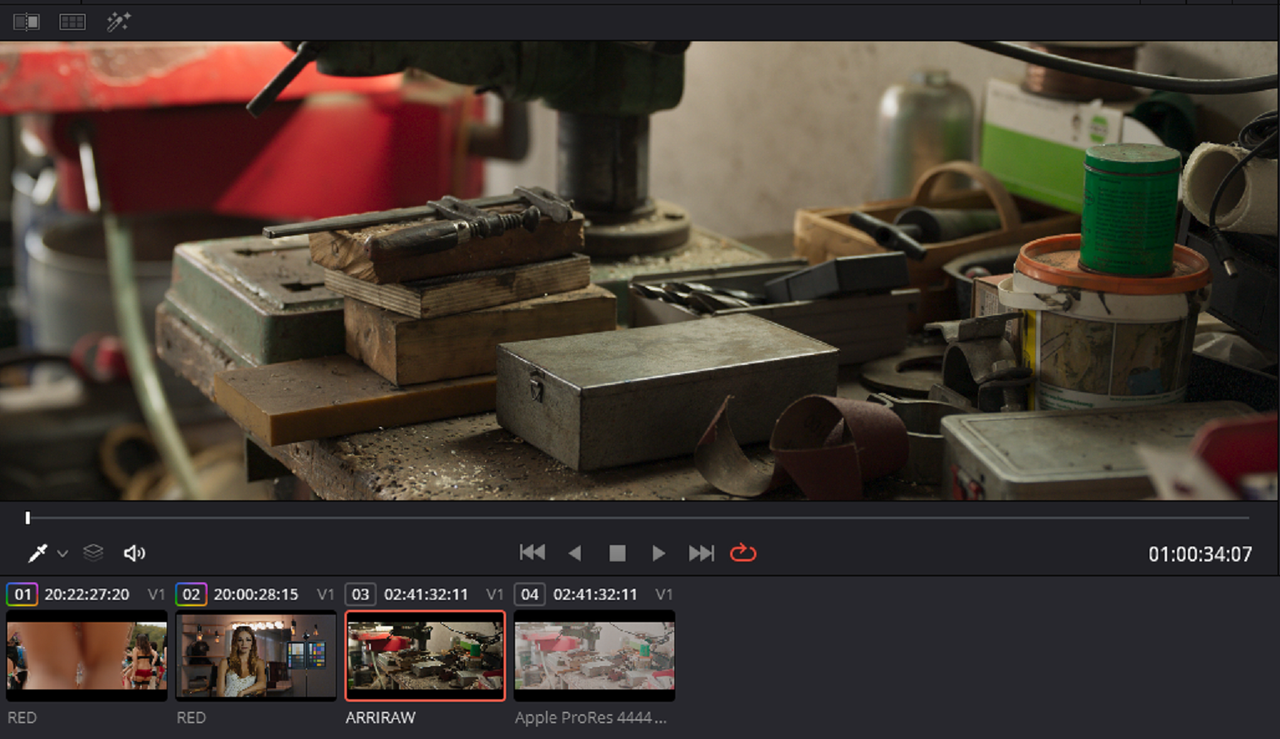Click timecode 20:00:28:15 on clip 02

click(x=256, y=594)
